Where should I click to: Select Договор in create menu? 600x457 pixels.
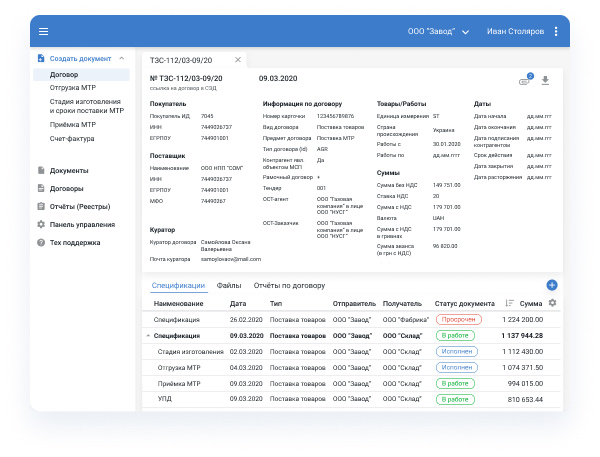pos(82,75)
